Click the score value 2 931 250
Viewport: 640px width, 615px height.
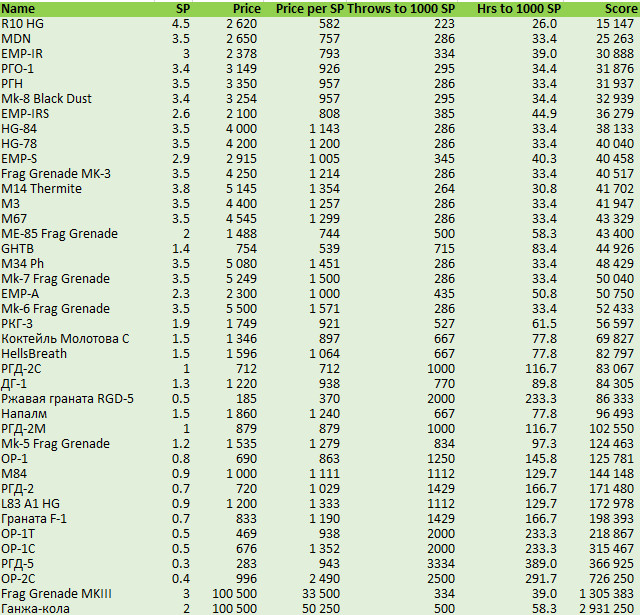[x=607, y=608]
